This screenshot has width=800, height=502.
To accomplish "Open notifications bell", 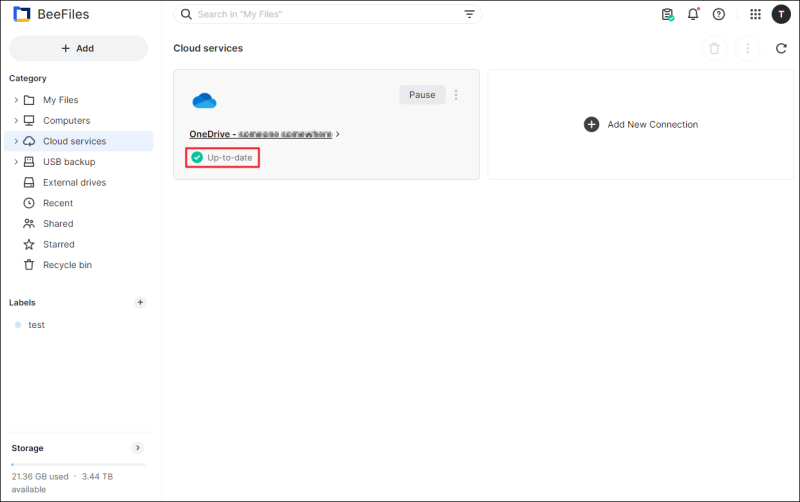I will point(693,14).
